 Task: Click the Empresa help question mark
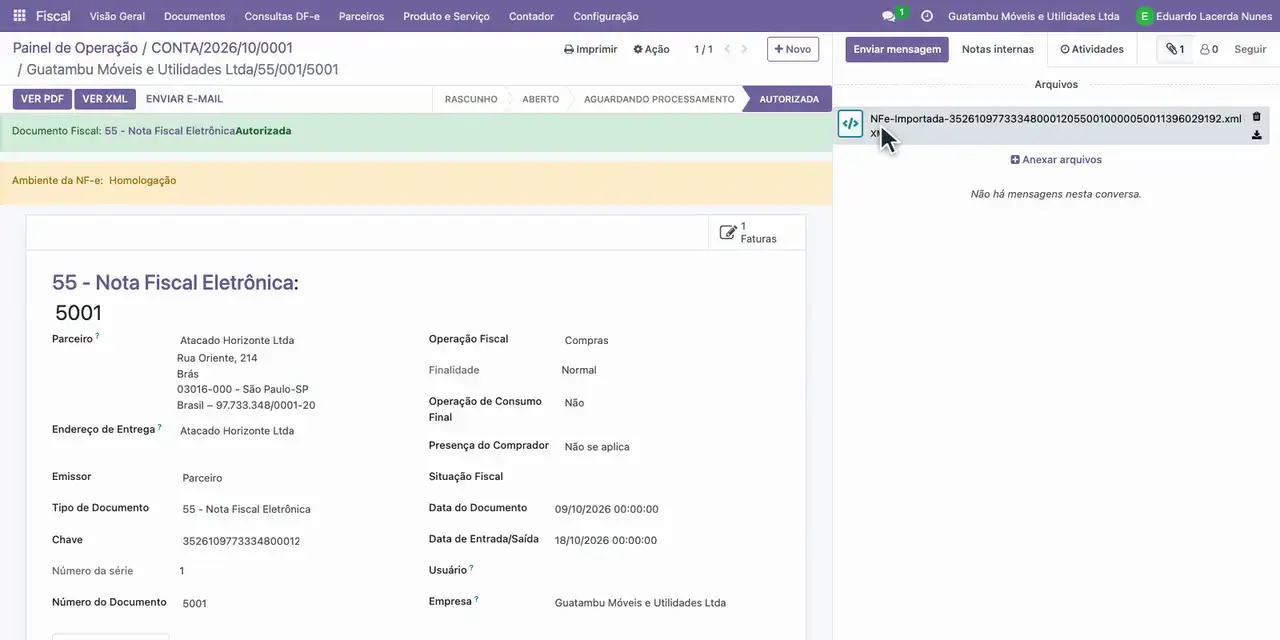pyautogui.click(x=476, y=599)
